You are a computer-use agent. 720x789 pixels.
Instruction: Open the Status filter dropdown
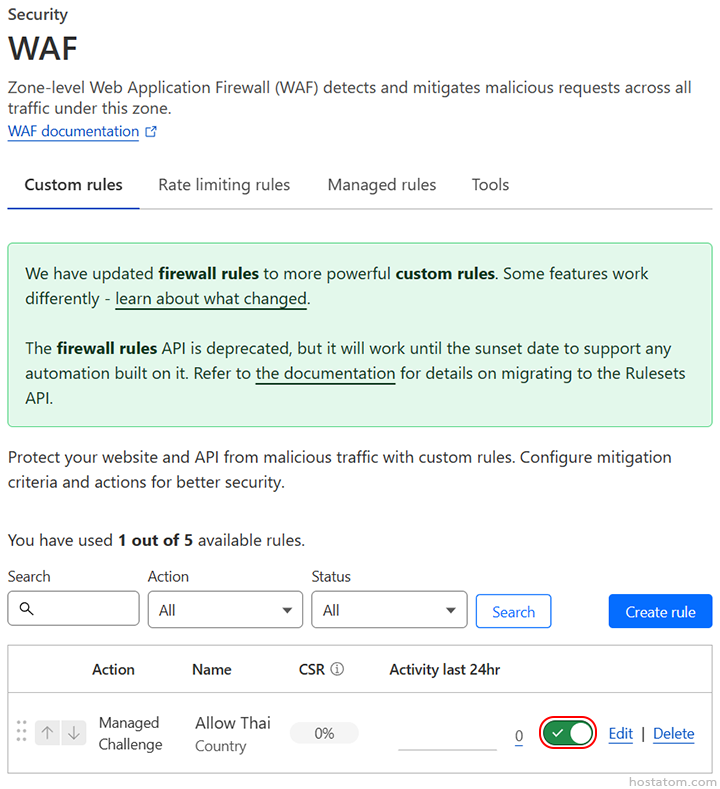click(389, 610)
